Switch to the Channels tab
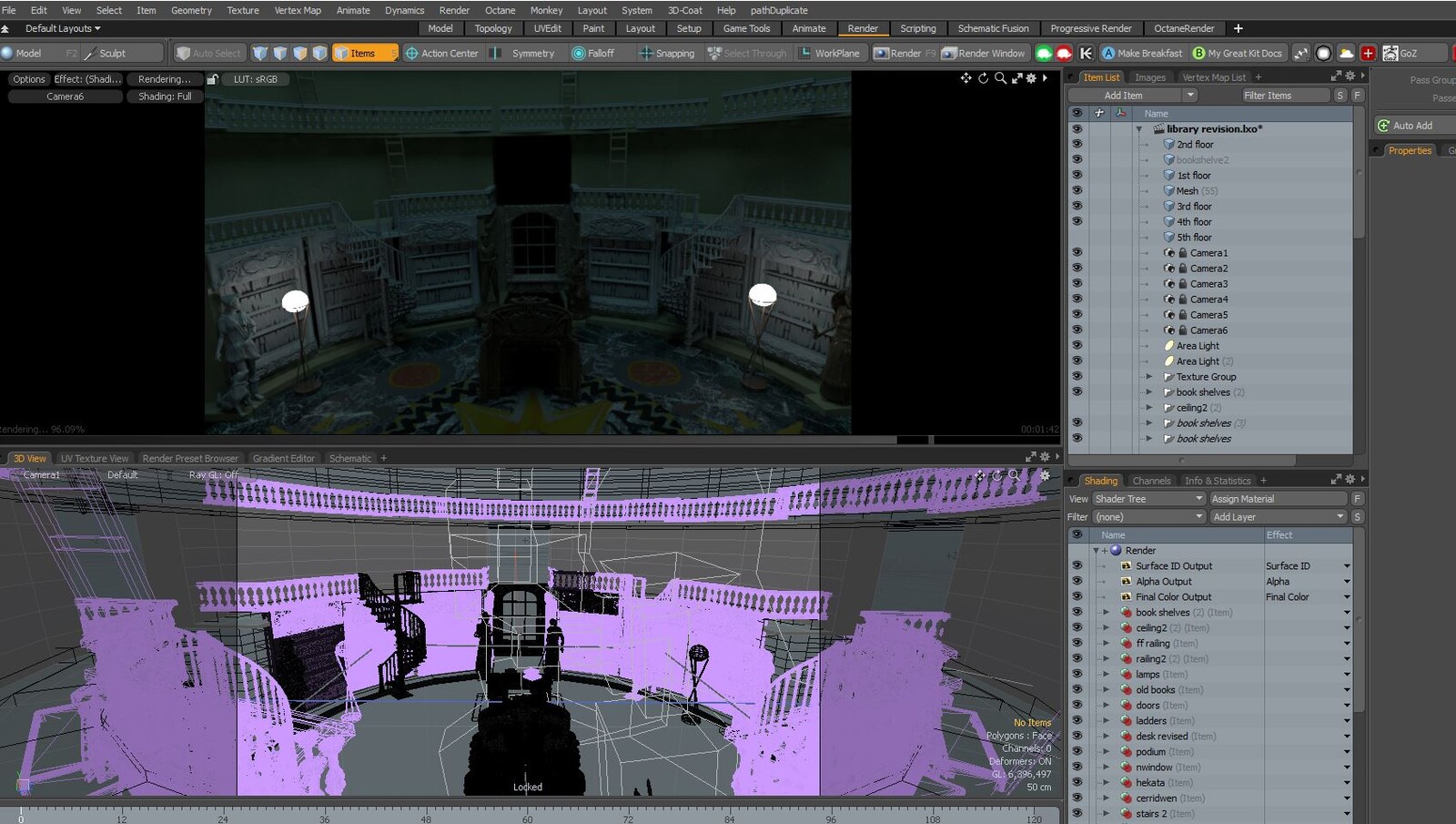This screenshot has height=824, width=1456. pos(1151,481)
